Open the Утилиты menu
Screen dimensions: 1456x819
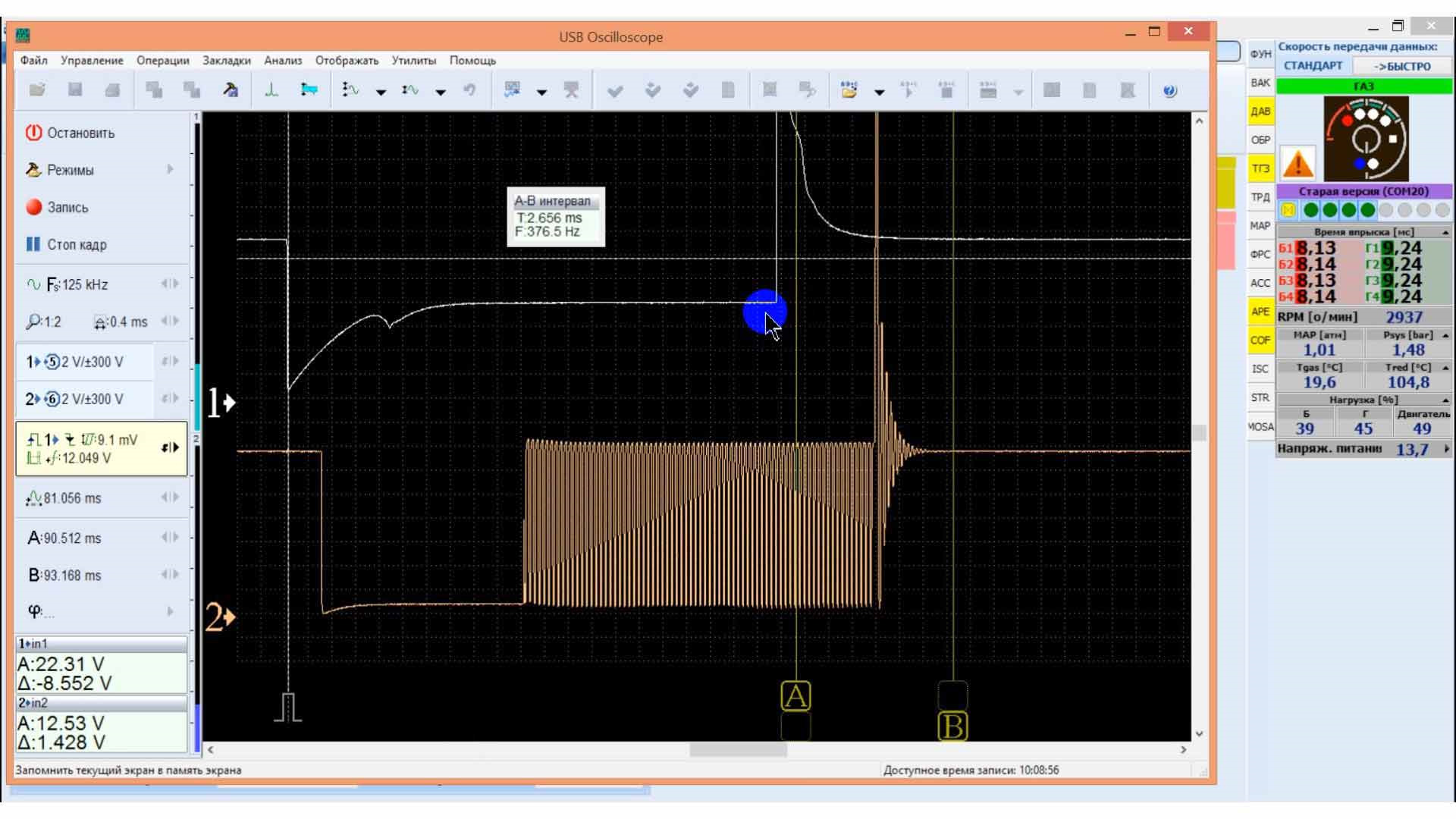coord(413,61)
